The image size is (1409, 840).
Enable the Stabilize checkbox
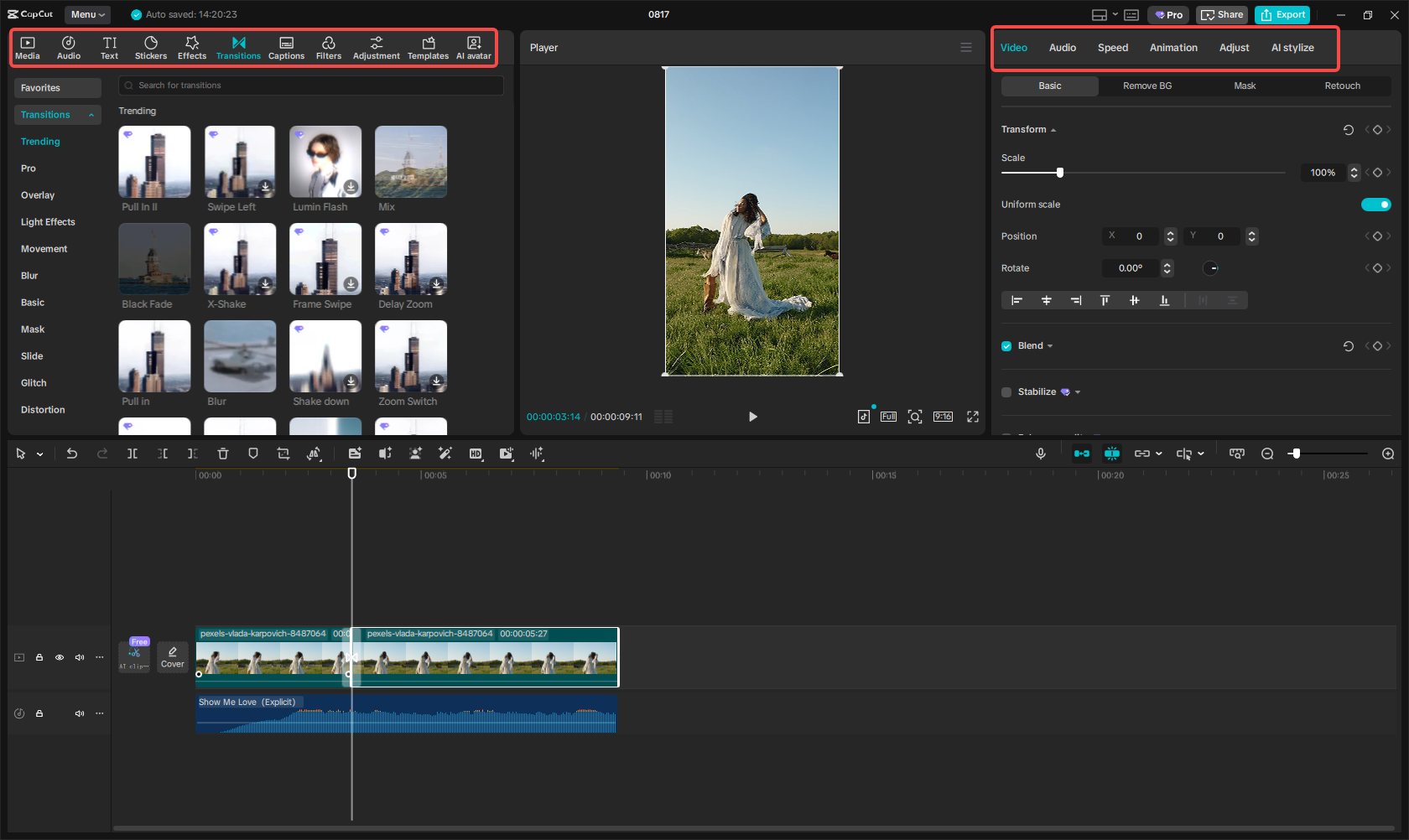(x=1006, y=391)
